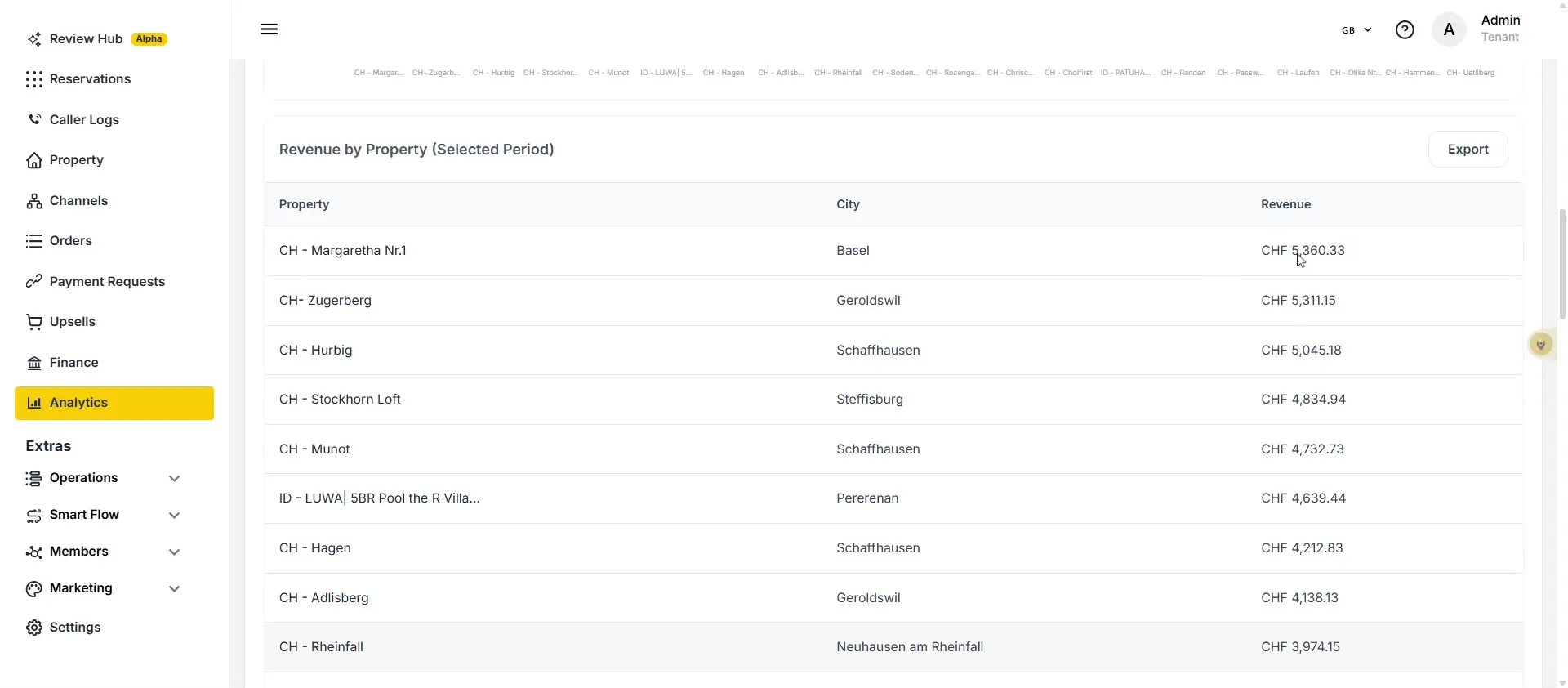Click the CH - Adlisberg property name
Viewport: 1568px width, 688px height.
click(323, 598)
